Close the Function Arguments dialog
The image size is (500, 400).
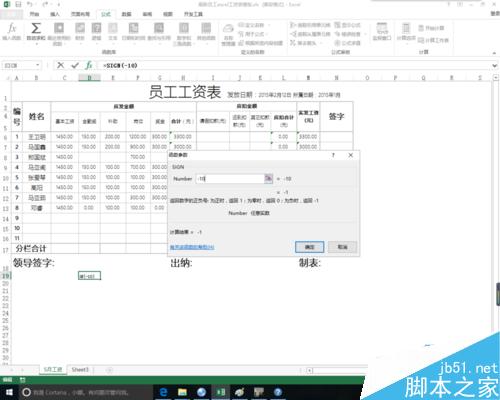(x=351, y=155)
